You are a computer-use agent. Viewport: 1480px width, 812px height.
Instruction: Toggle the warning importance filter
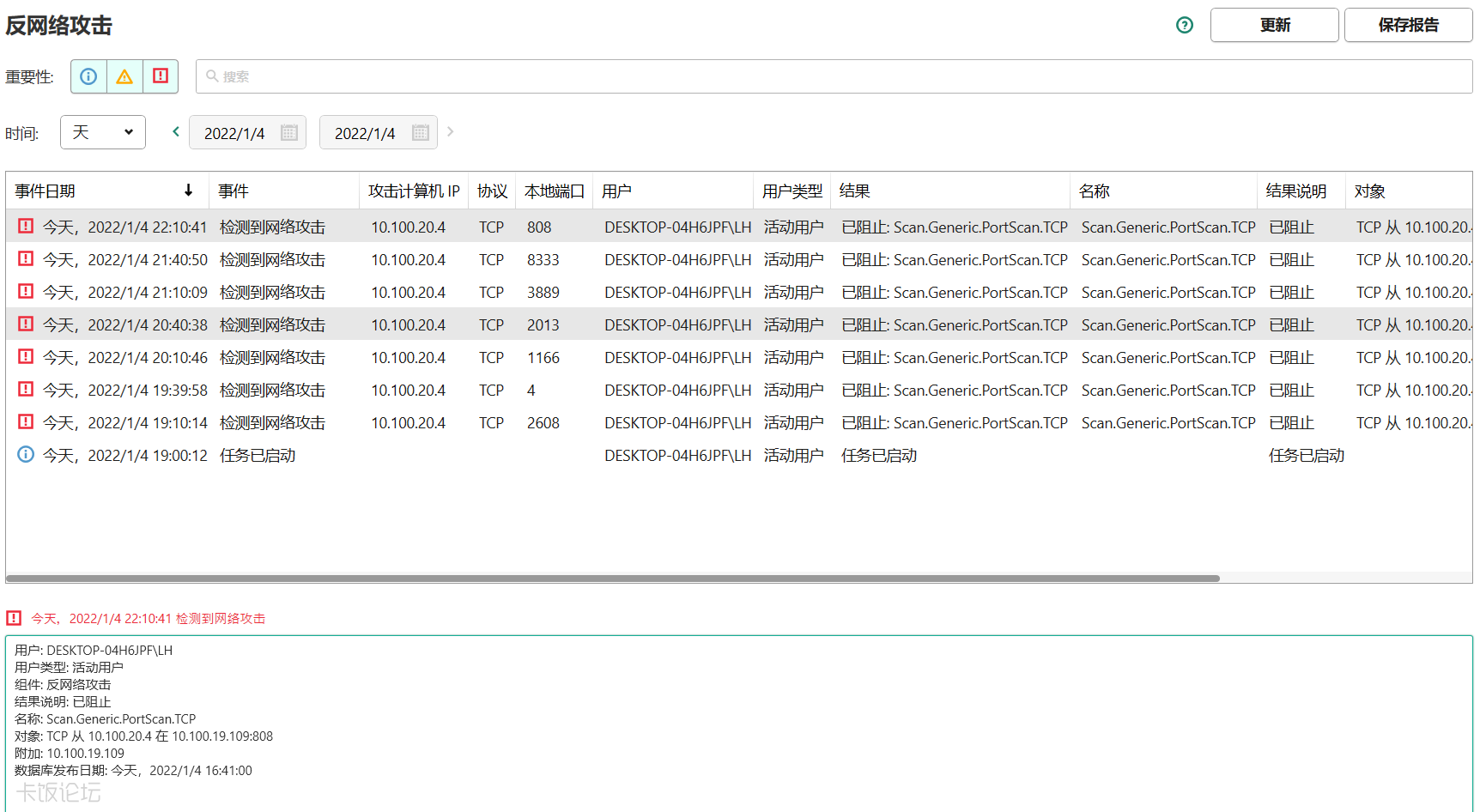(x=124, y=76)
